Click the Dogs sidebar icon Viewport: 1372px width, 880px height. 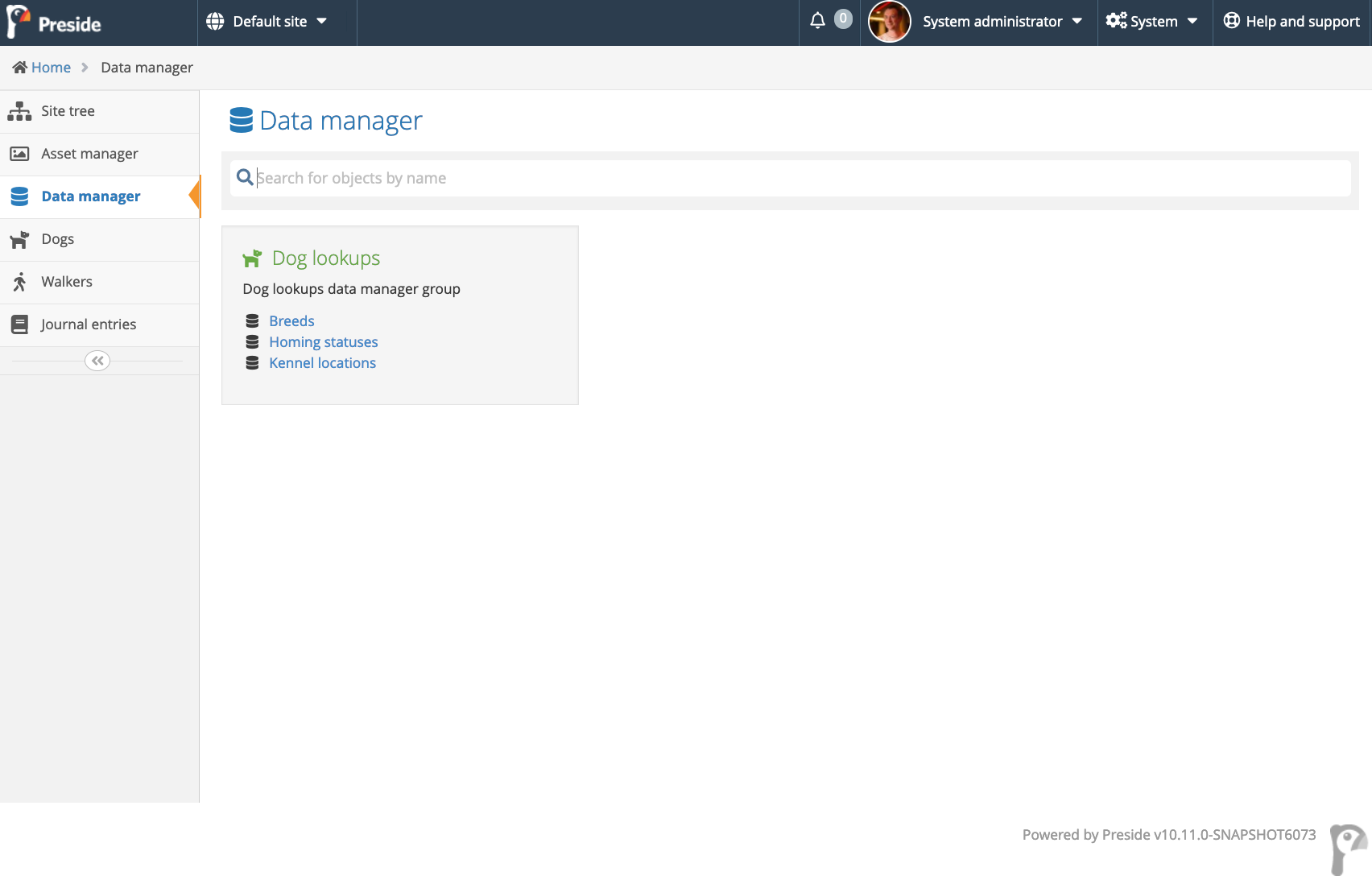(19, 239)
